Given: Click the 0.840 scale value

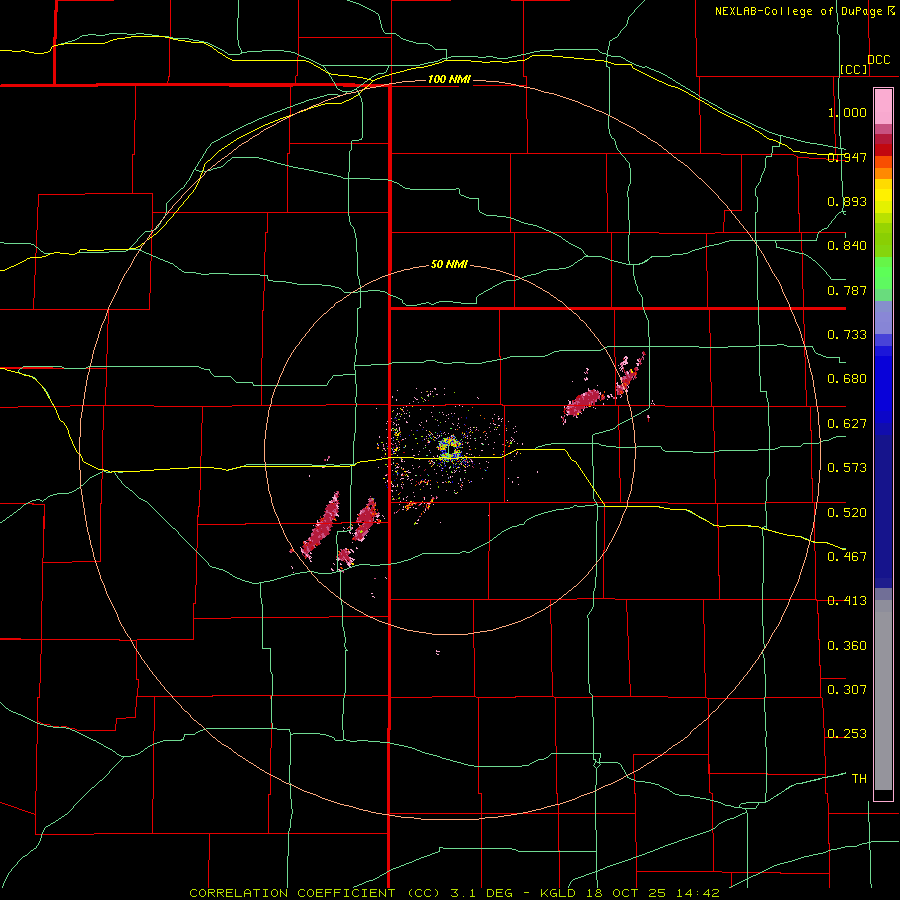Looking at the screenshot, I should tap(847, 246).
